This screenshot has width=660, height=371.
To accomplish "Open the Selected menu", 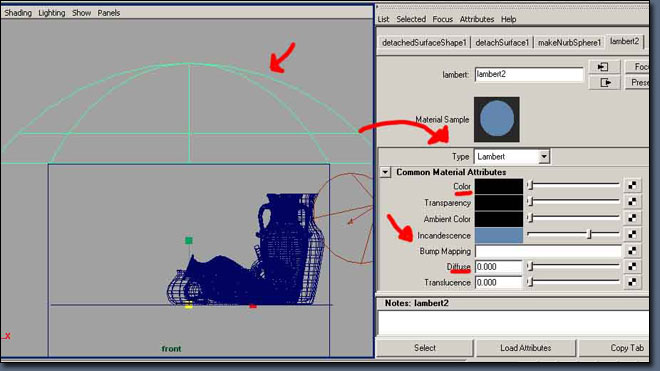I will coord(411,19).
